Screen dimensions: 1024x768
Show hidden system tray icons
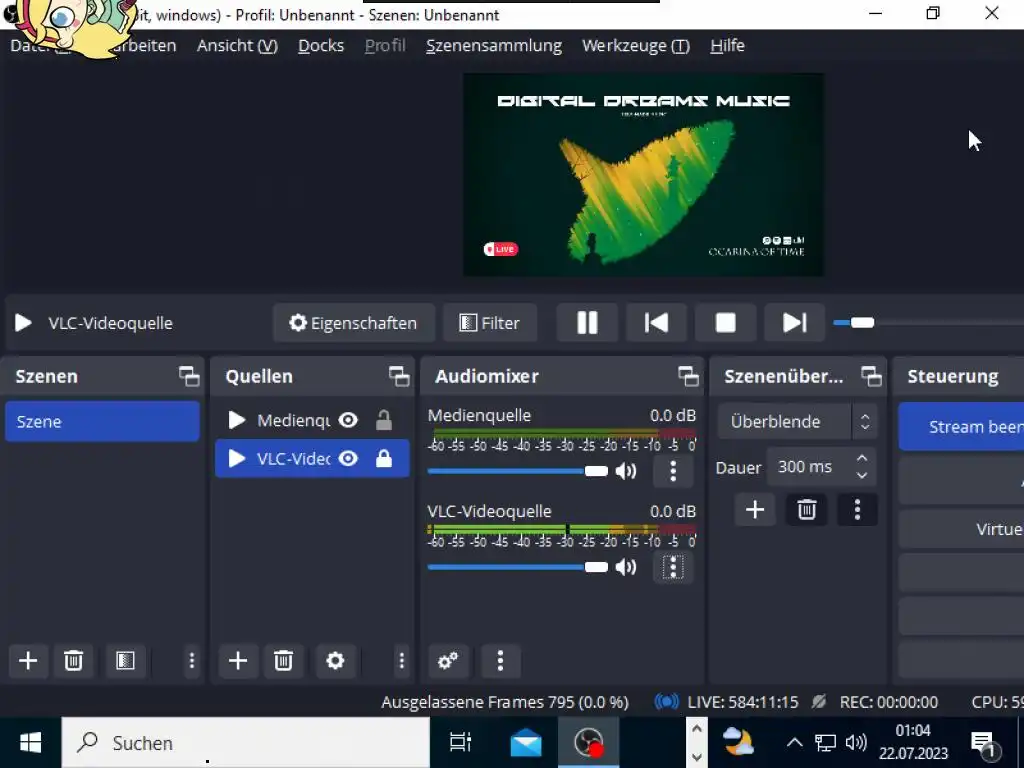point(794,743)
